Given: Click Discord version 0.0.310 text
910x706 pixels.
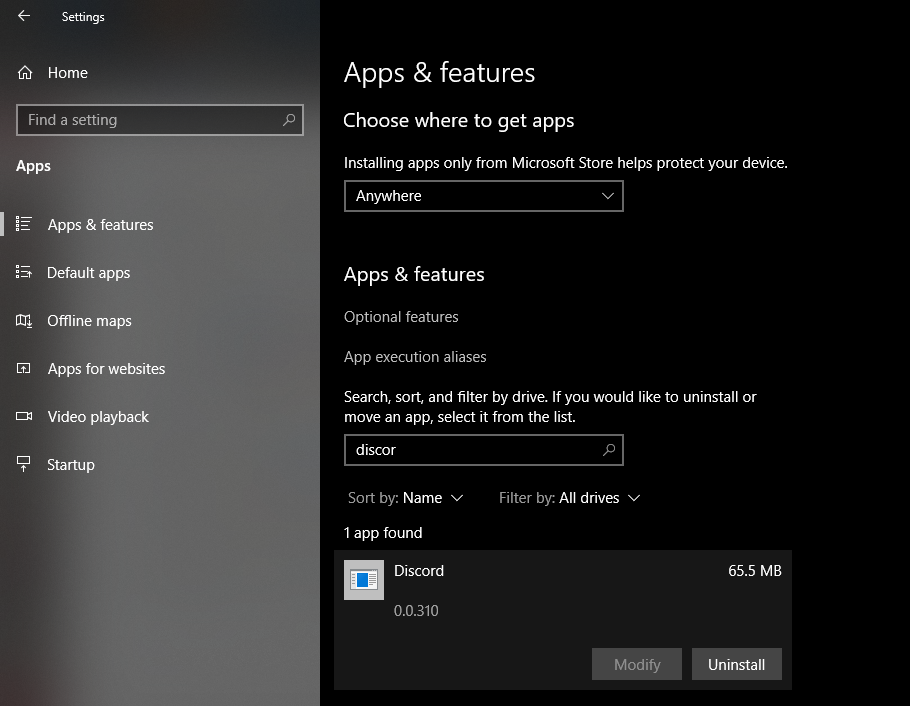Looking at the screenshot, I should tap(416, 611).
